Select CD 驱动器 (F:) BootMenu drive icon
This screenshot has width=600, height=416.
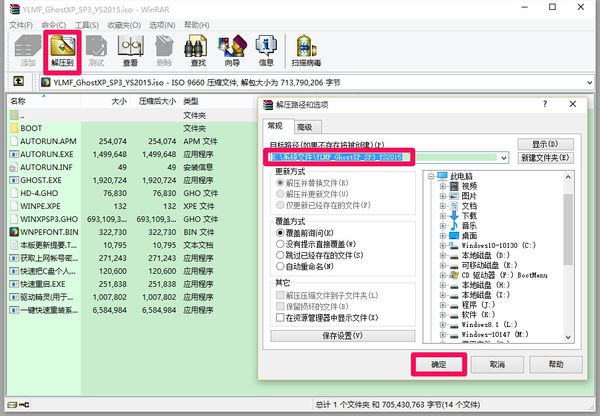pos(454,275)
